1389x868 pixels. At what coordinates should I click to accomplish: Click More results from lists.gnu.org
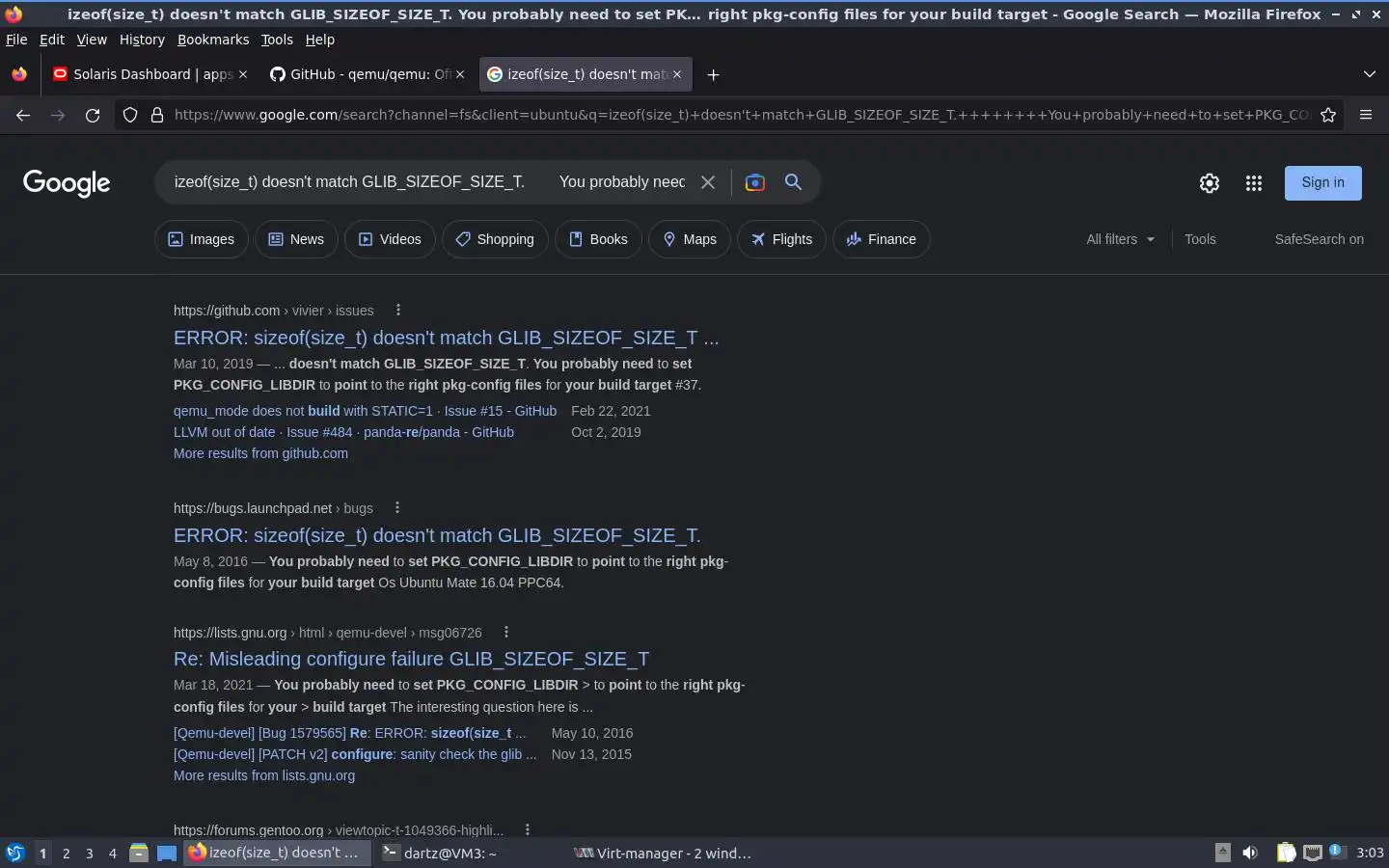(x=264, y=775)
